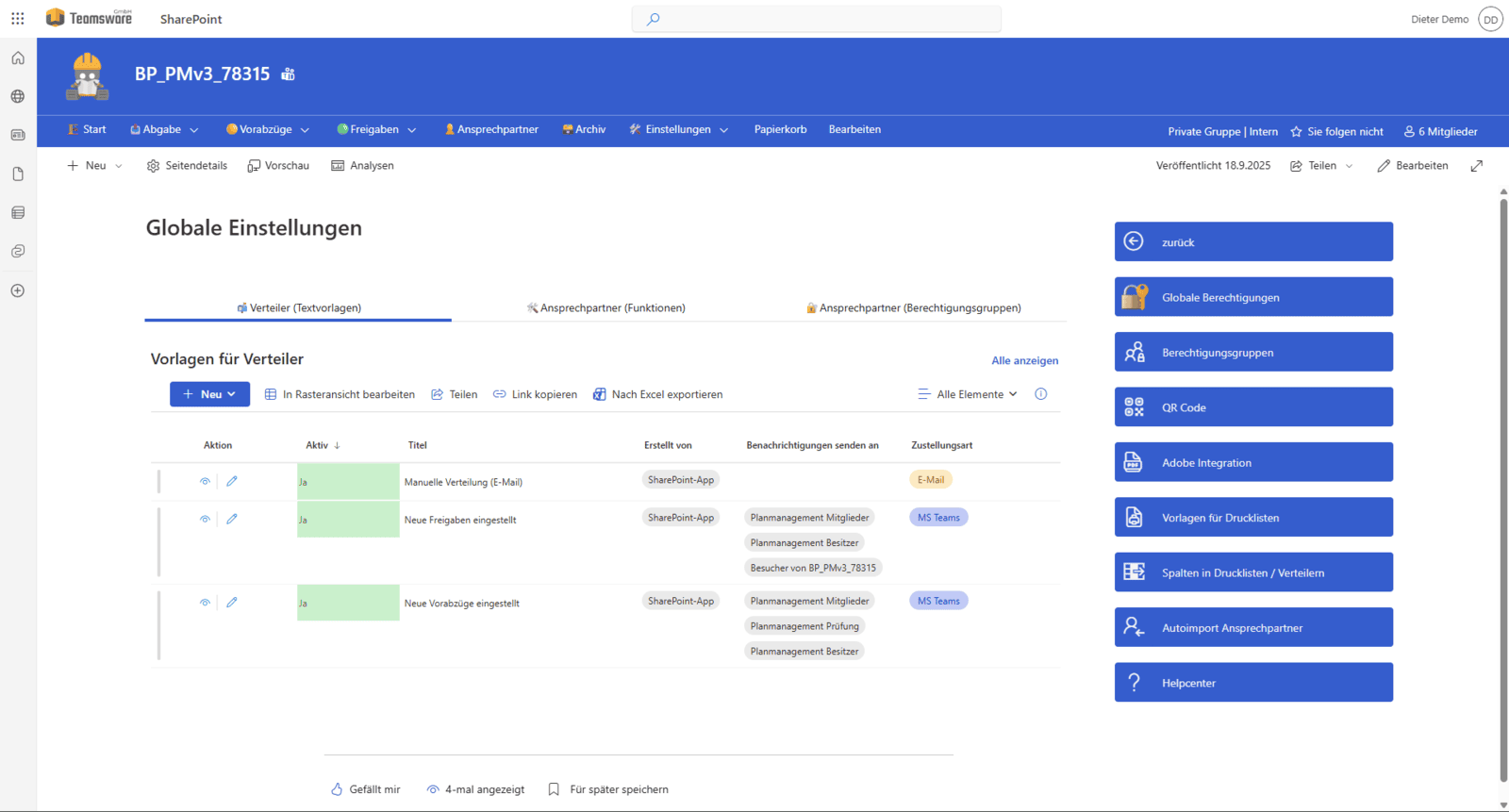Click the Alle anzeigen link
Screen dimensions: 1509x812
pyautogui.click(x=1024, y=360)
